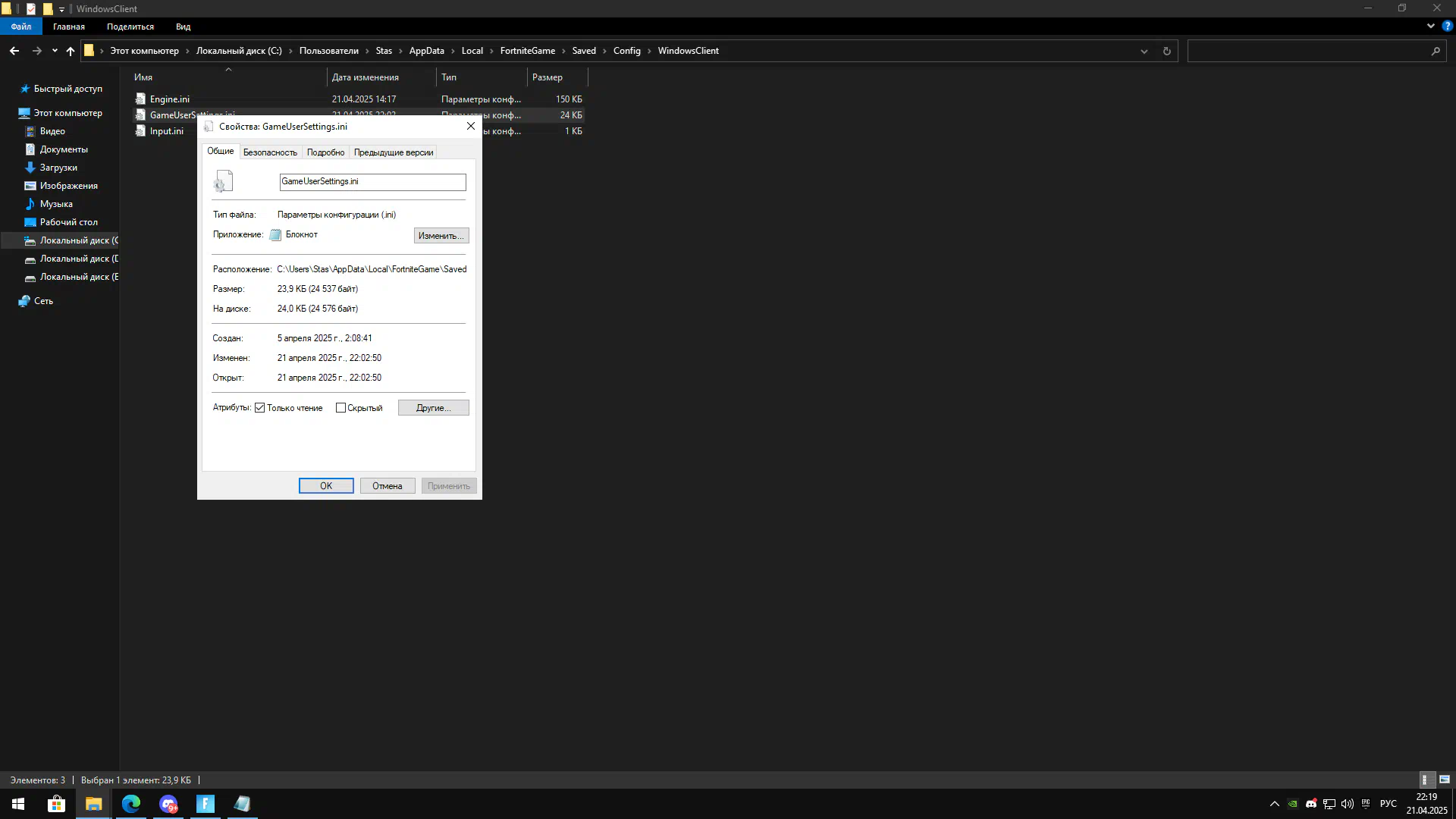1456x819 pixels.
Task: Open the View ribbon tab
Action: pos(183,27)
